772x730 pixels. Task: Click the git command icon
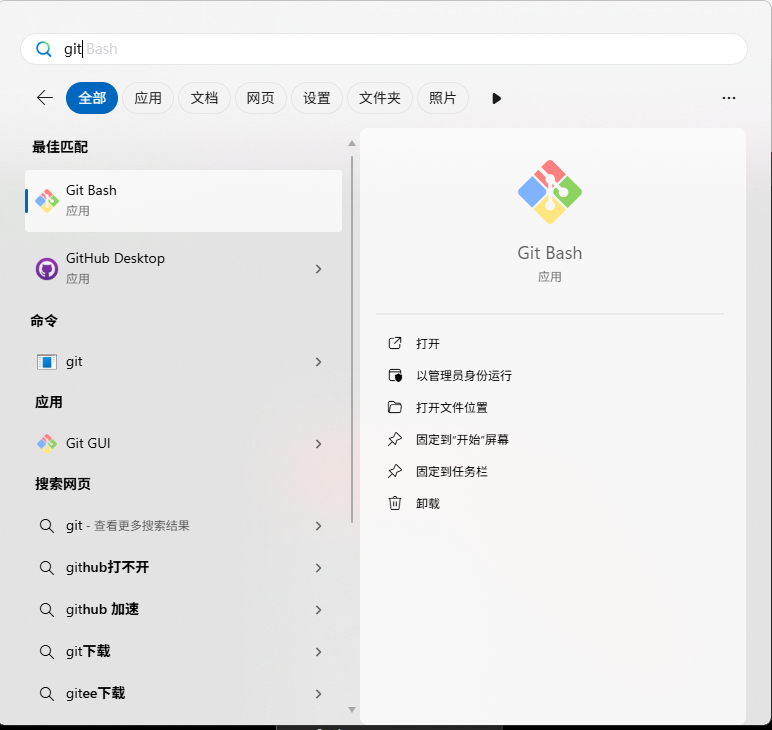click(x=47, y=362)
